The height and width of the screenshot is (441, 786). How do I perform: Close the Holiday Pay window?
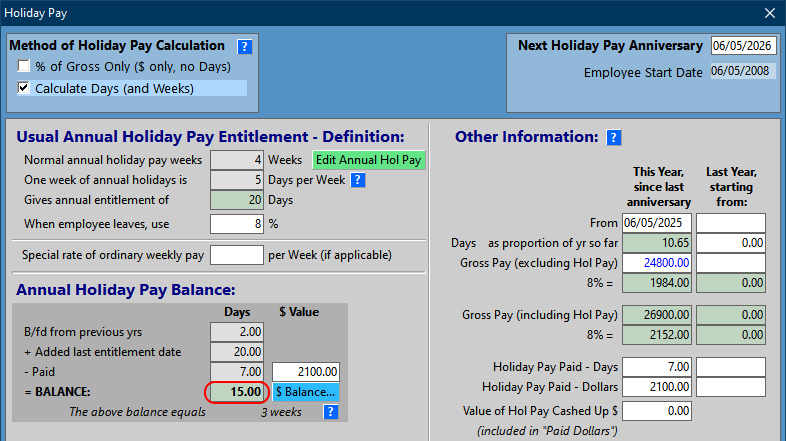click(x=770, y=13)
